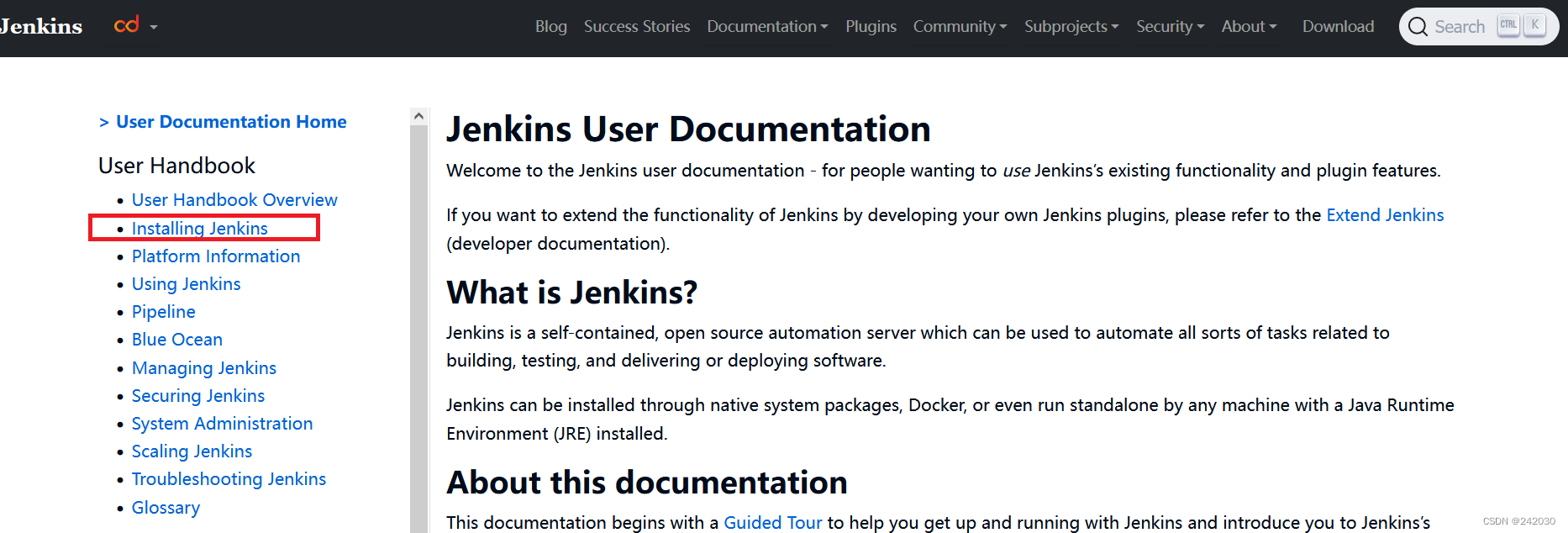Click the CTRL key hint badge
This screenshot has height=533, width=1568.
click(x=1508, y=25)
